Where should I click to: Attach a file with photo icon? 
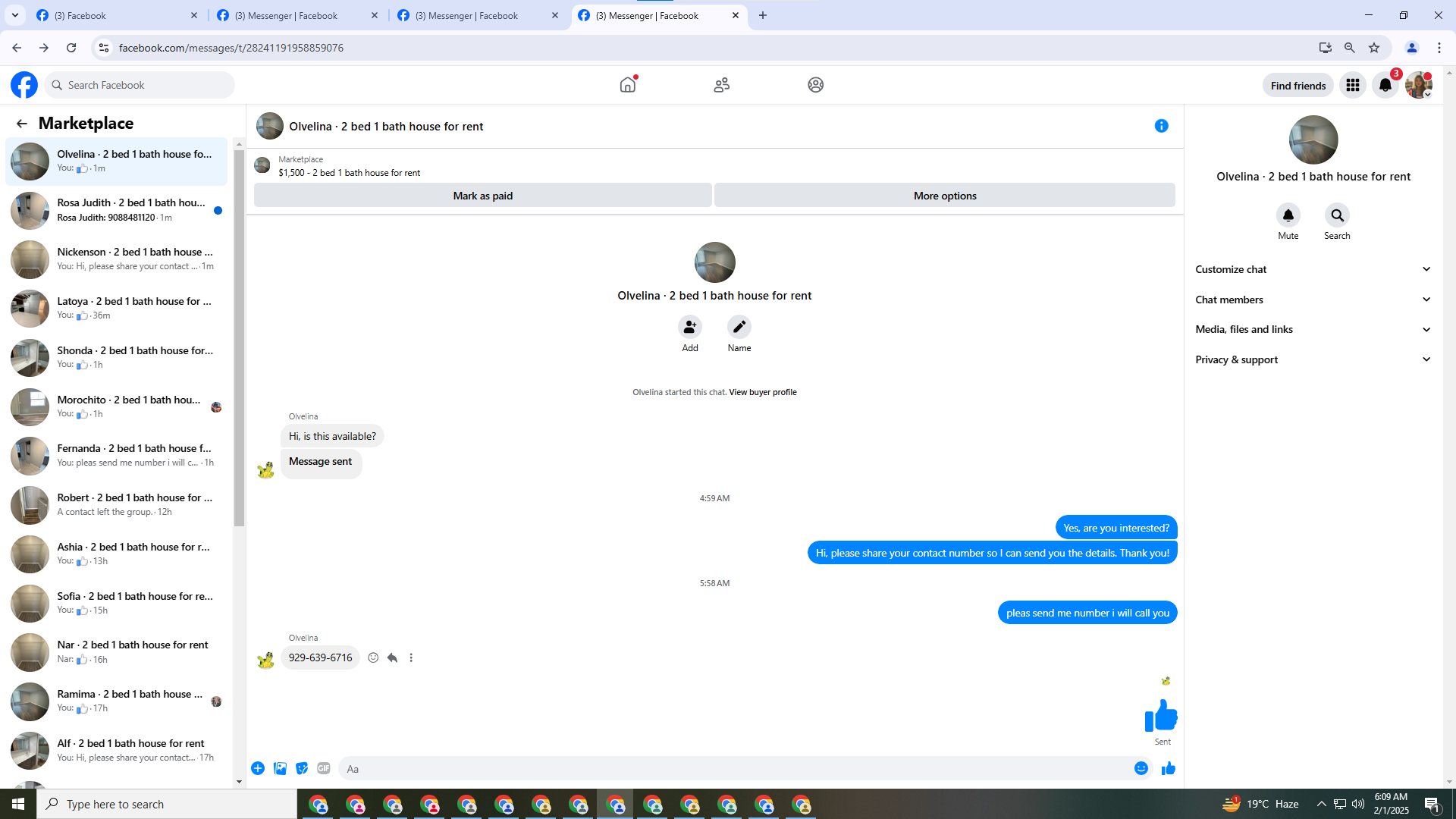pyautogui.click(x=280, y=768)
